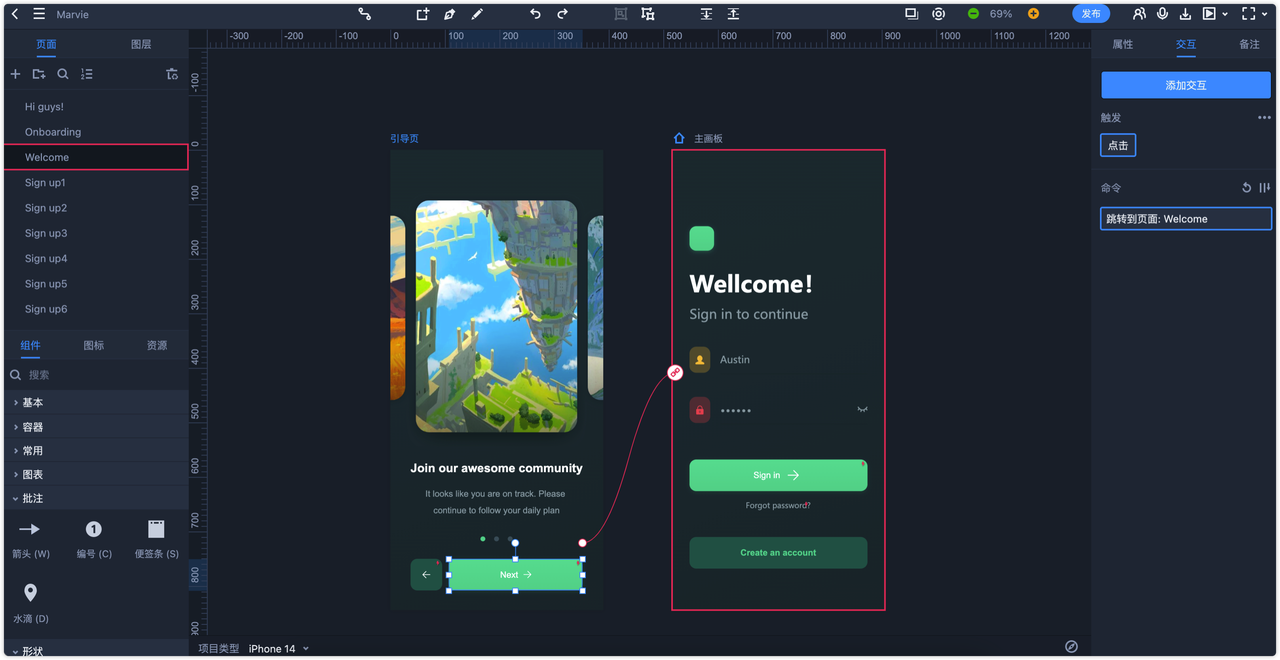Expand the 基本 component category
Image resolution: width=1280 pixels, height=660 pixels.
(33, 402)
